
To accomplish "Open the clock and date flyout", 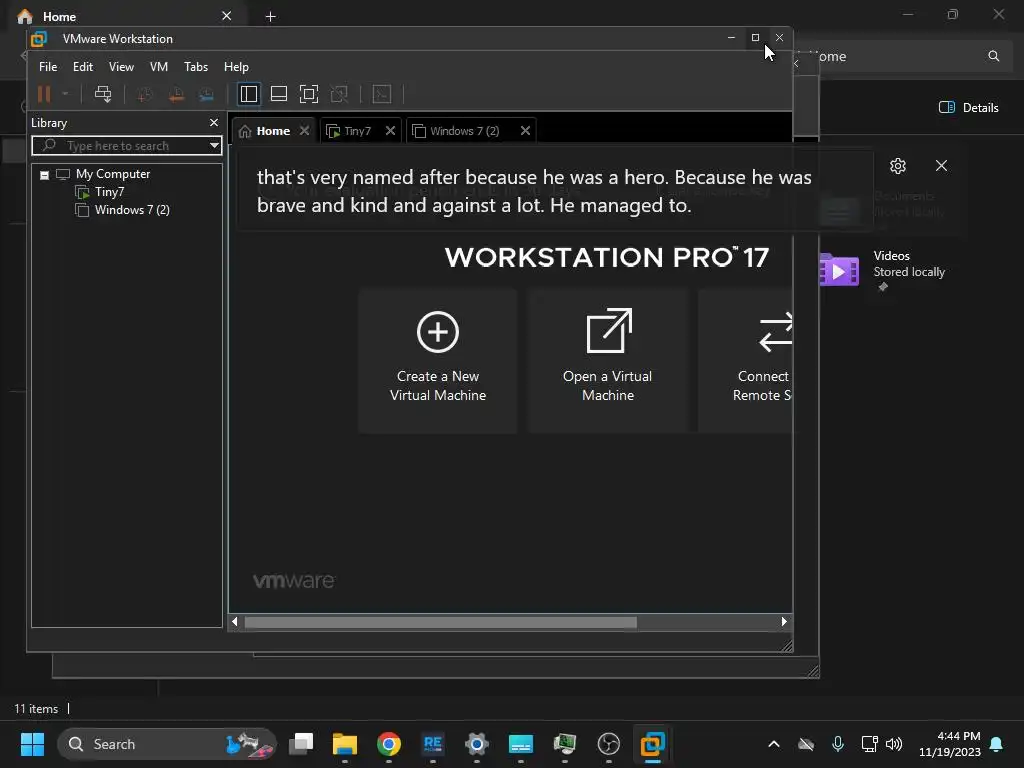I will coord(950,744).
